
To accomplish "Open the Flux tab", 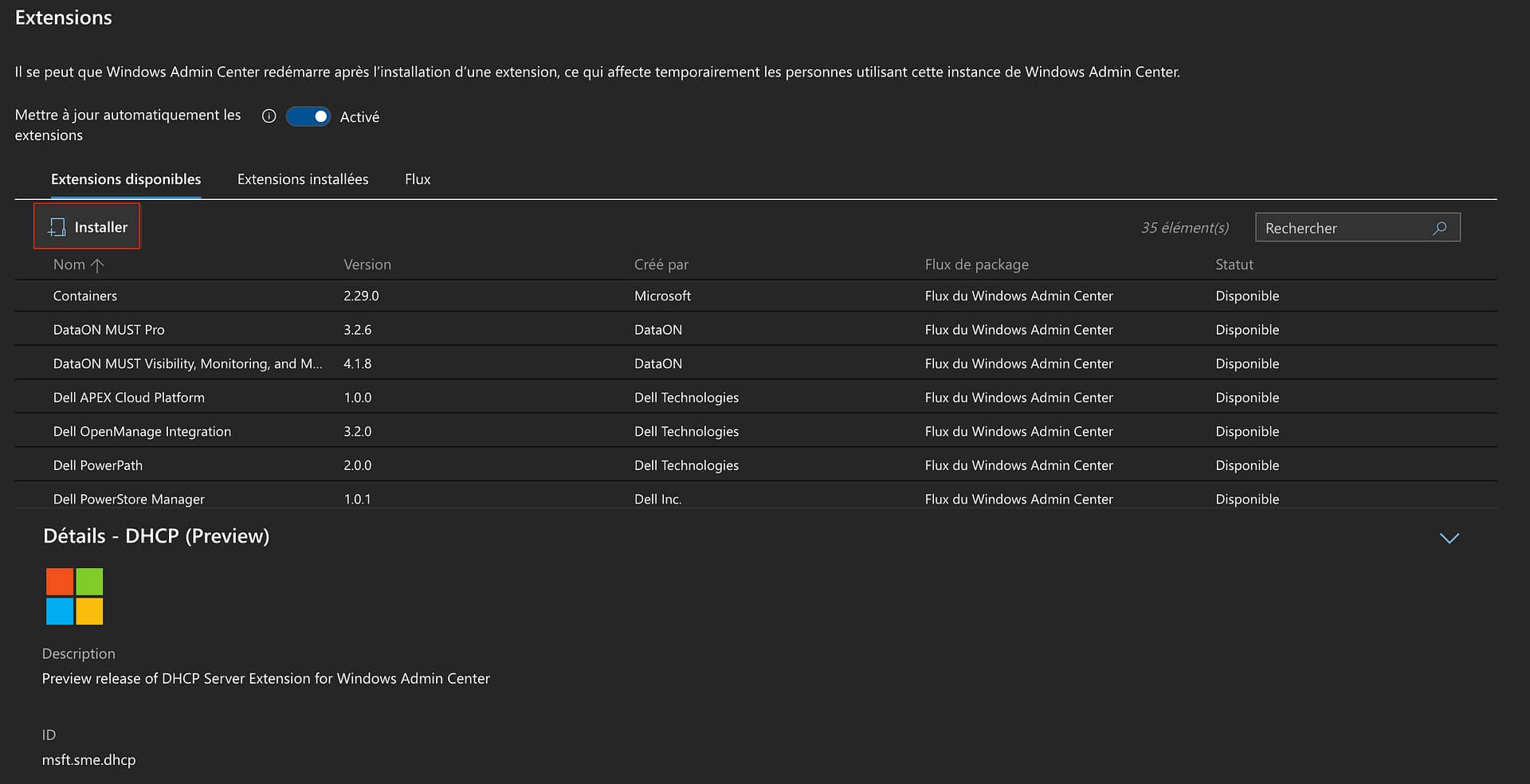I will coord(418,179).
